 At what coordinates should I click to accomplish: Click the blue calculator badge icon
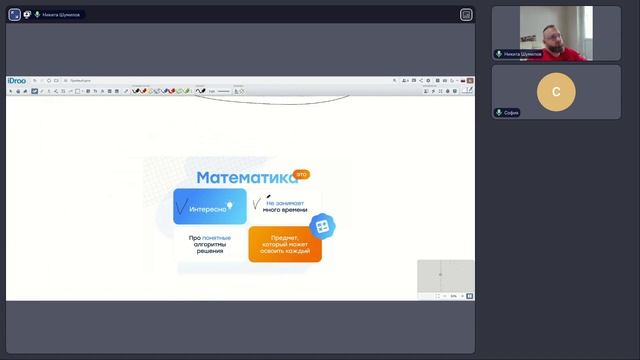(322, 226)
